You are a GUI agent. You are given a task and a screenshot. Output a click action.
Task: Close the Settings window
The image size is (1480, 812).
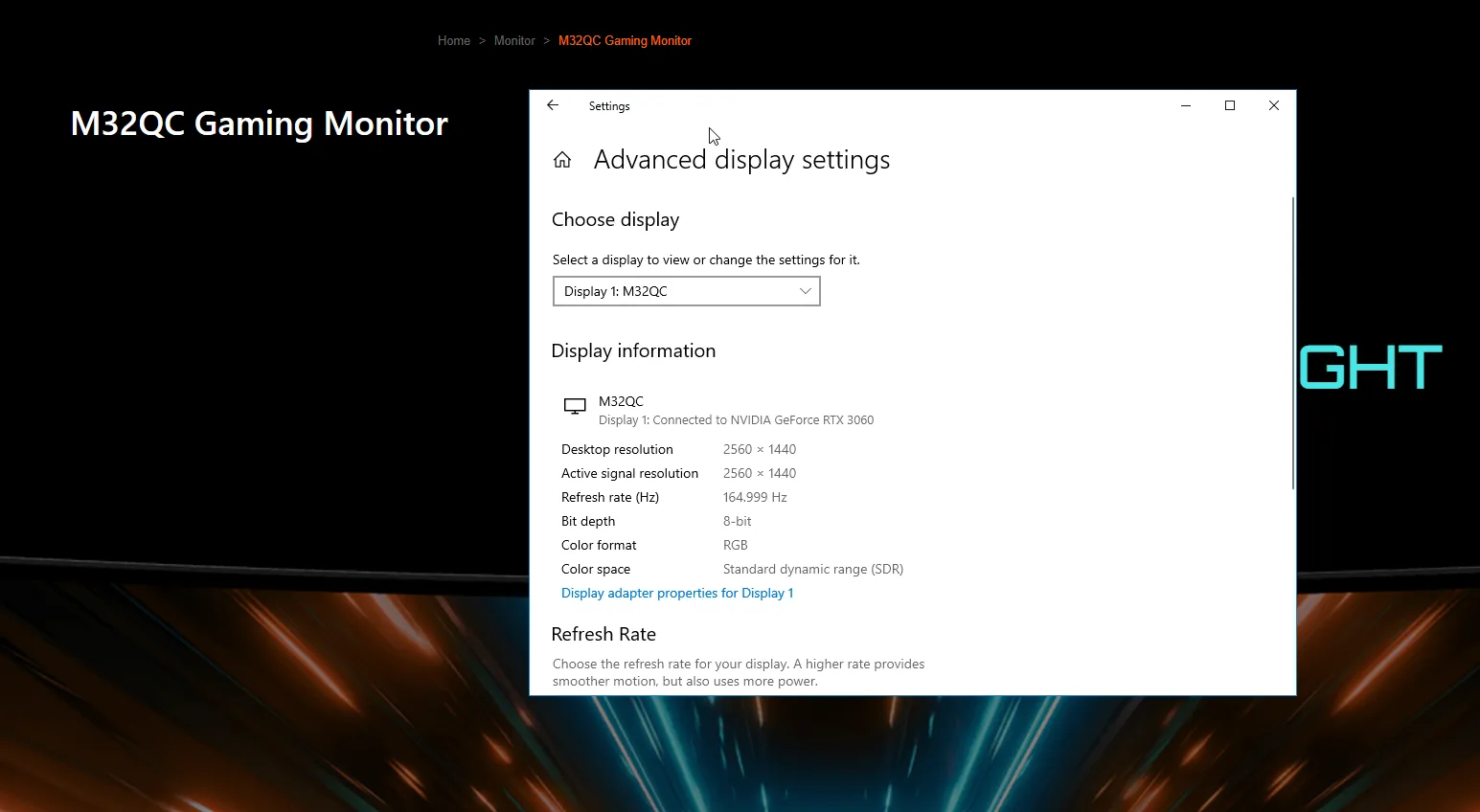click(x=1274, y=105)
